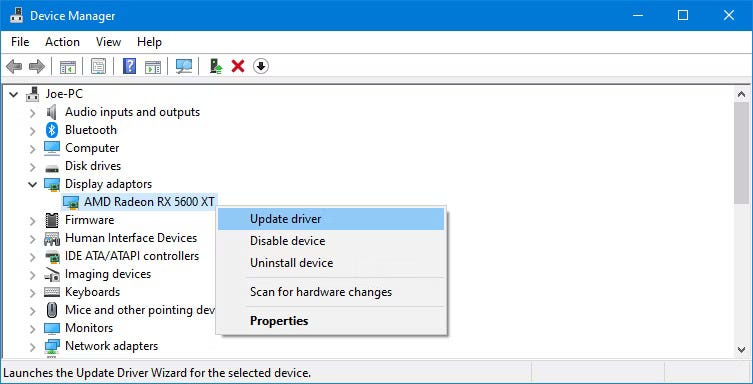This screenshot has width=753, height=384.
Task: Open the View menu
Action: pos(108,42)
